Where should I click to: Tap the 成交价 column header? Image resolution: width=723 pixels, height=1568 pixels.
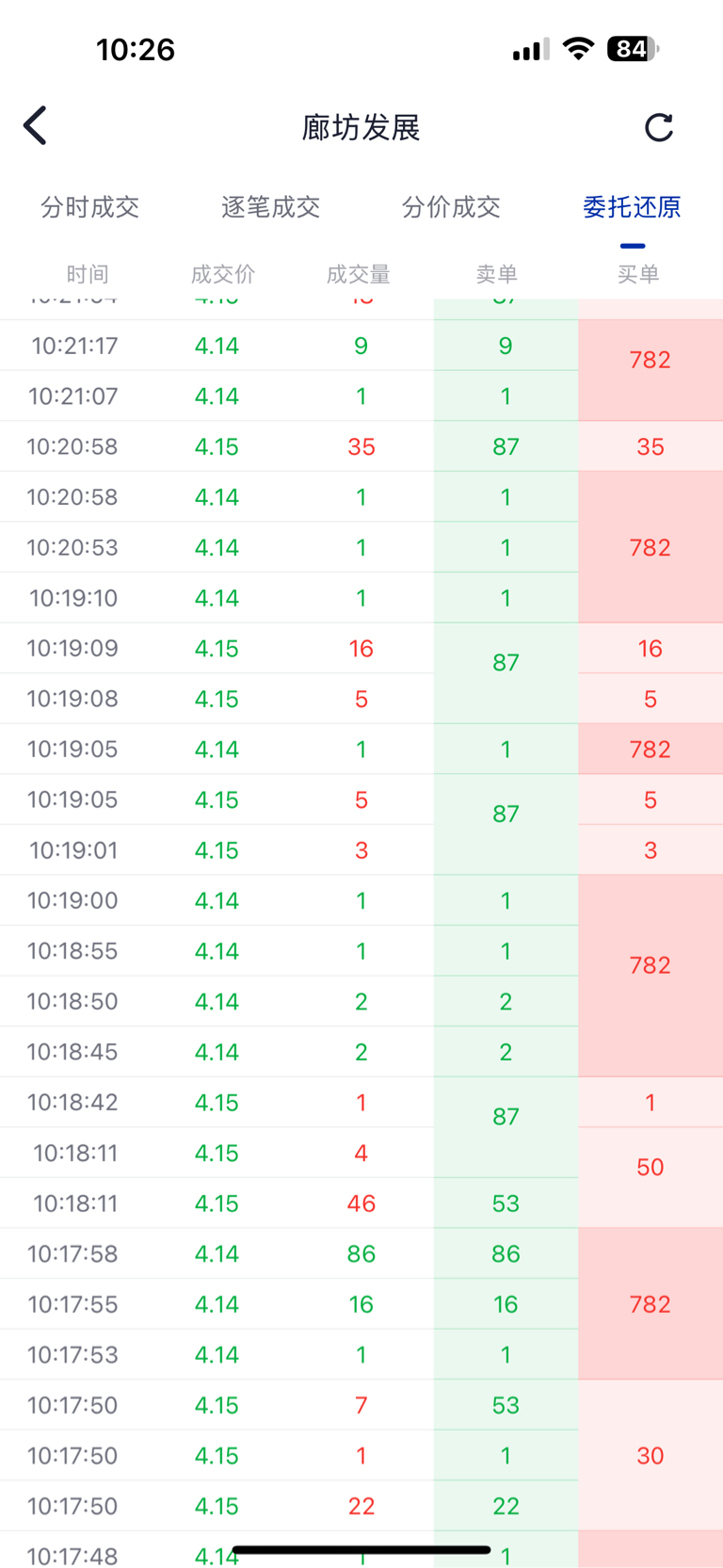223,274
